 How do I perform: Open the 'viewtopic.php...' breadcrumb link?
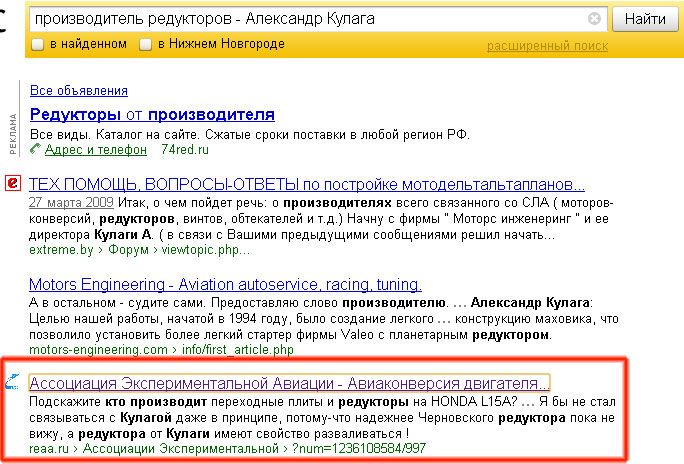tap(206, 250)
